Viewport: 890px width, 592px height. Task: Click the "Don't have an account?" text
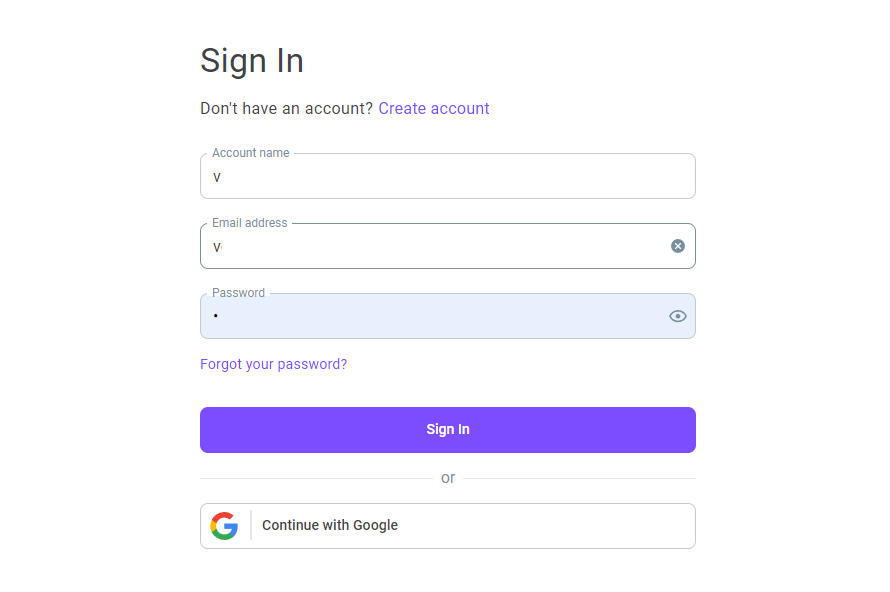(x=286, y=108)
